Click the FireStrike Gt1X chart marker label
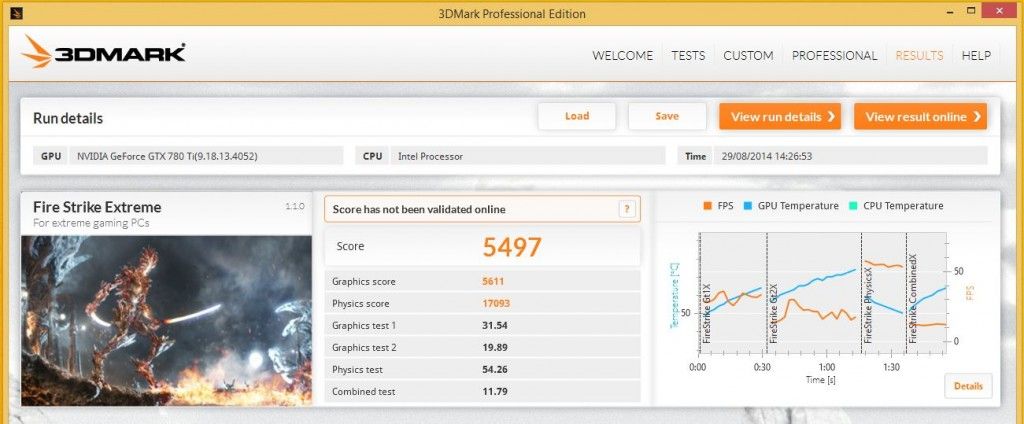This screenshot has width=1024, height=424. click(707, 314)
